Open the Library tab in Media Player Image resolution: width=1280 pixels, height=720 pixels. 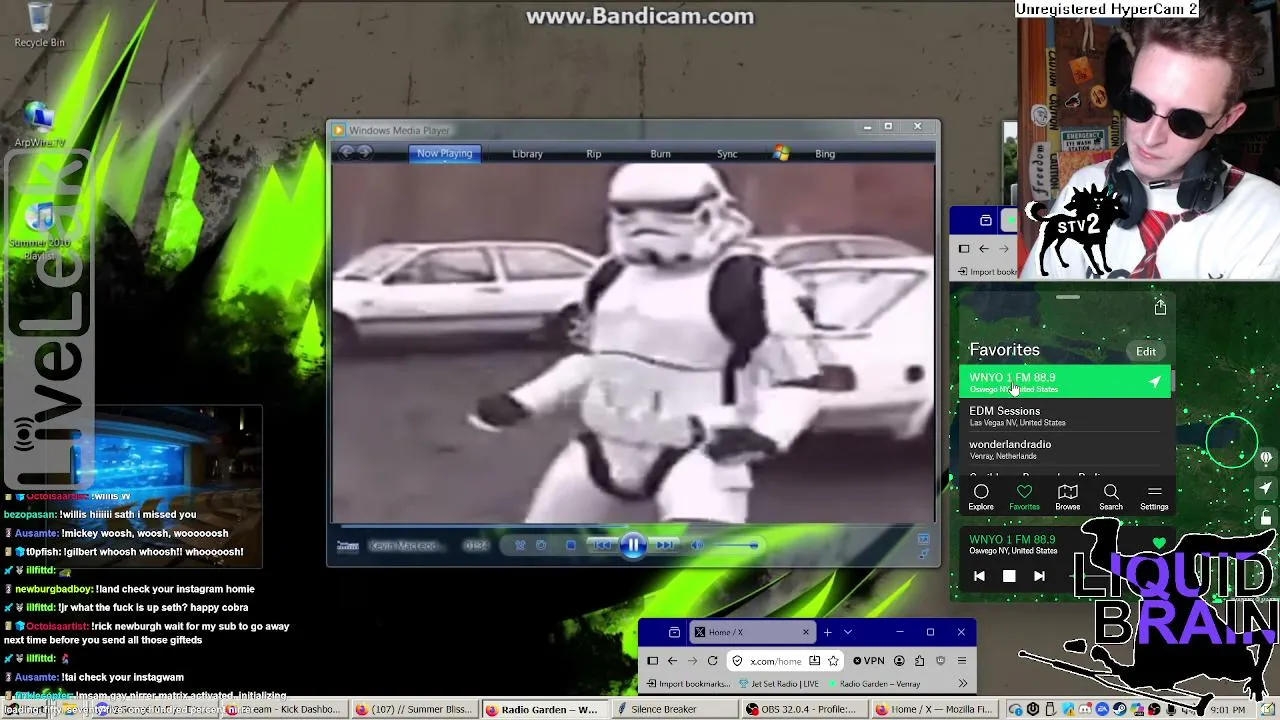coord(527,154)
